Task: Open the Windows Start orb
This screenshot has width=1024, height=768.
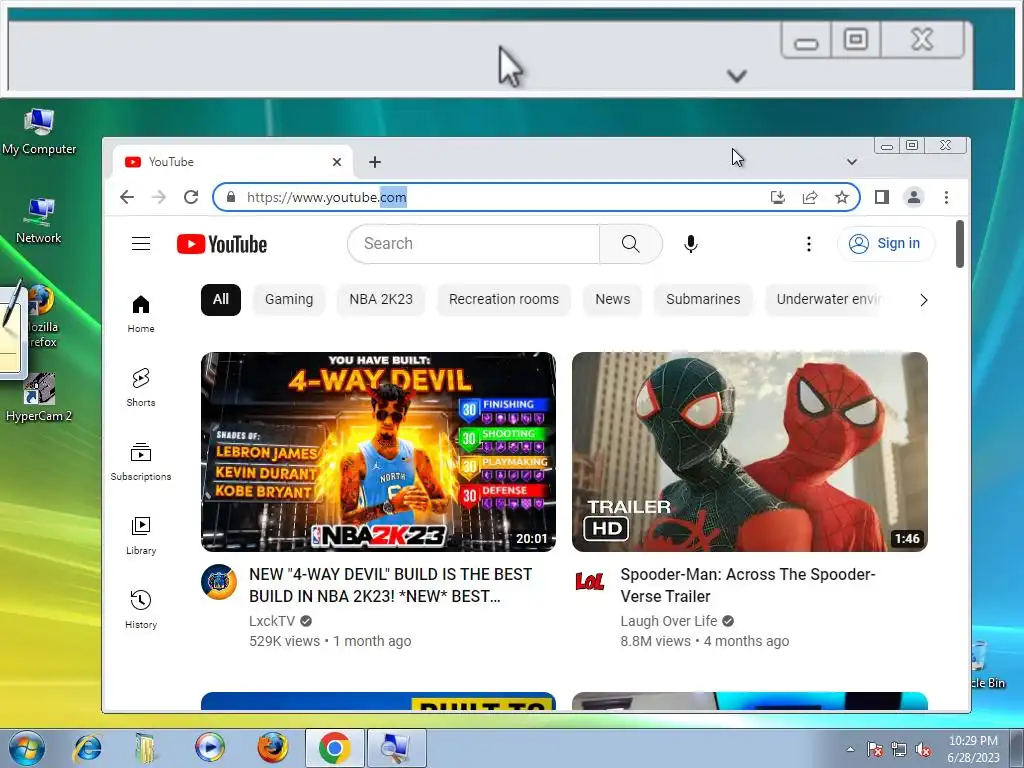Action: (26, 748)
